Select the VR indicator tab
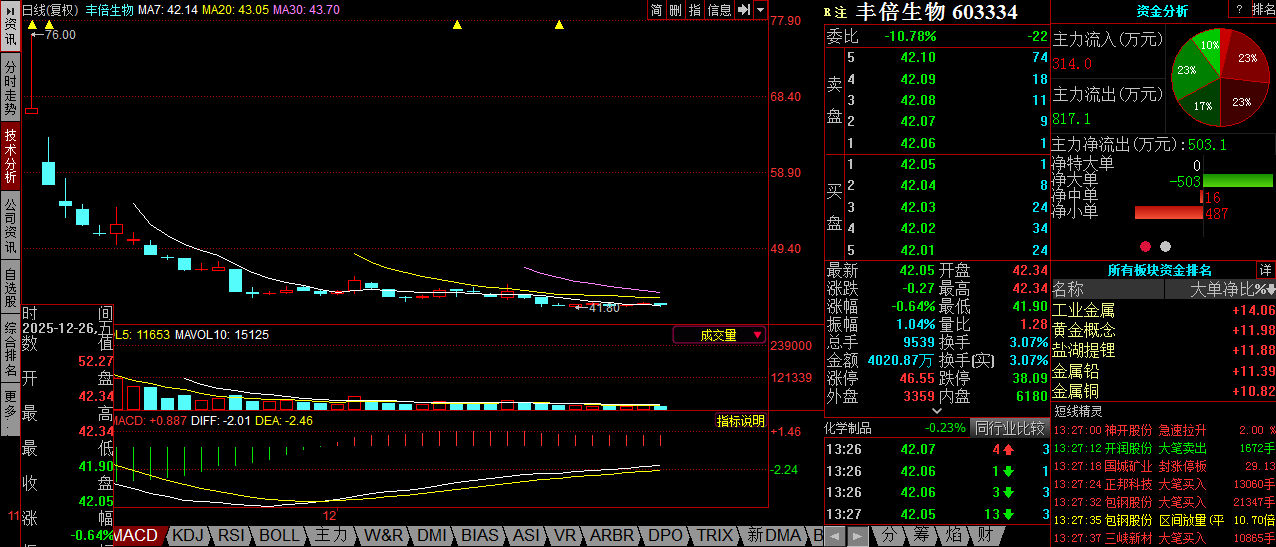The image size is (1276, 547). click(565, 536)
